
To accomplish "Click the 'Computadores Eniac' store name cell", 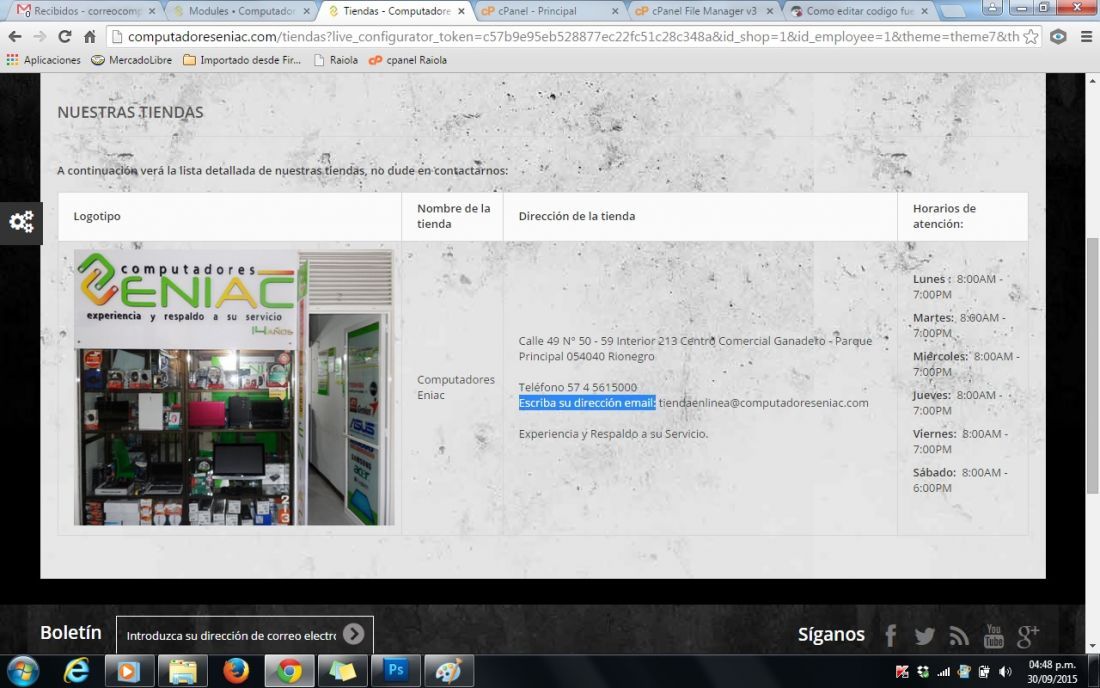I will click(x=455, y=387).
